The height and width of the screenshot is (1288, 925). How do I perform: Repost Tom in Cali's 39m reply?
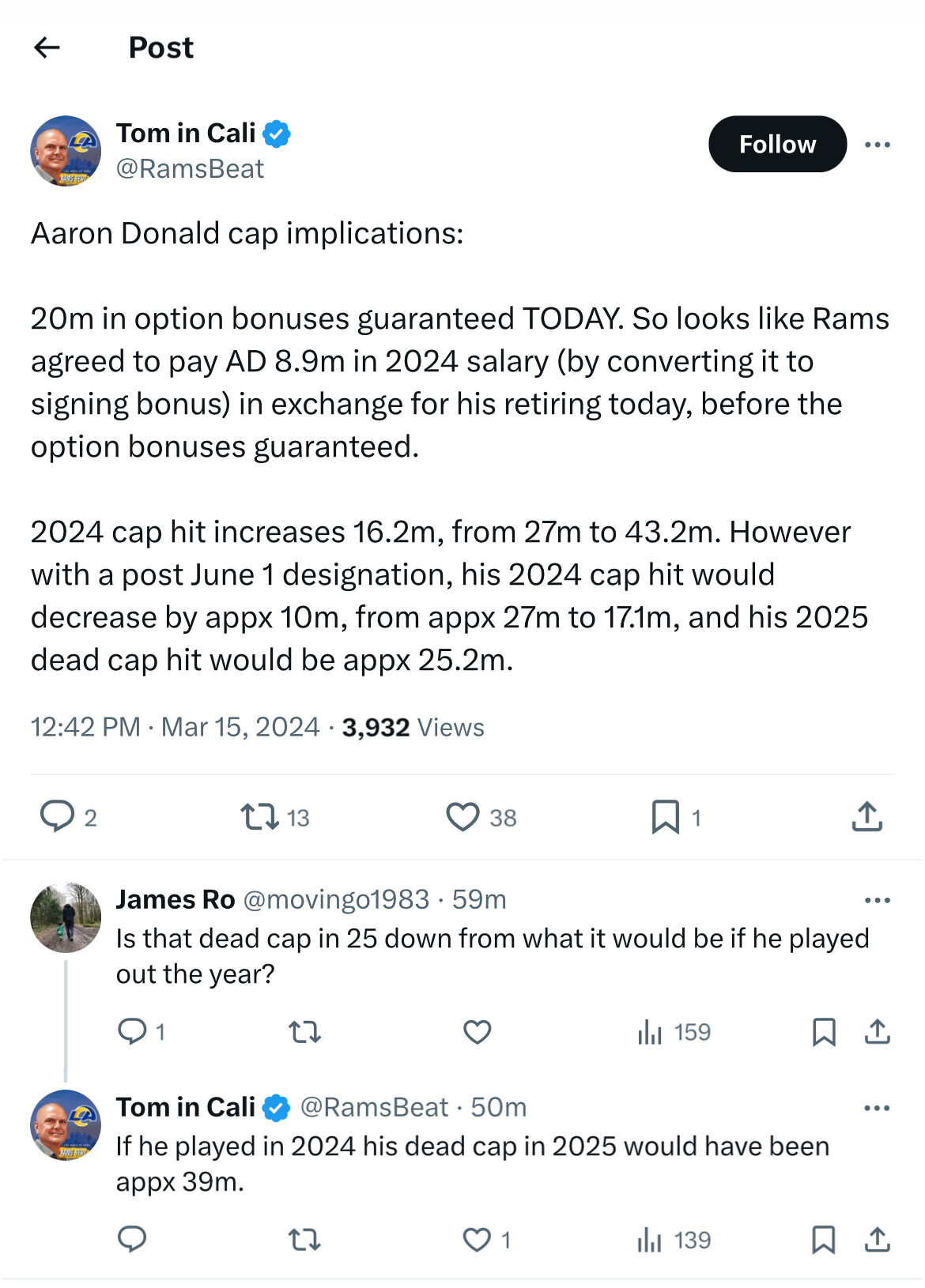coord(304,1239)
